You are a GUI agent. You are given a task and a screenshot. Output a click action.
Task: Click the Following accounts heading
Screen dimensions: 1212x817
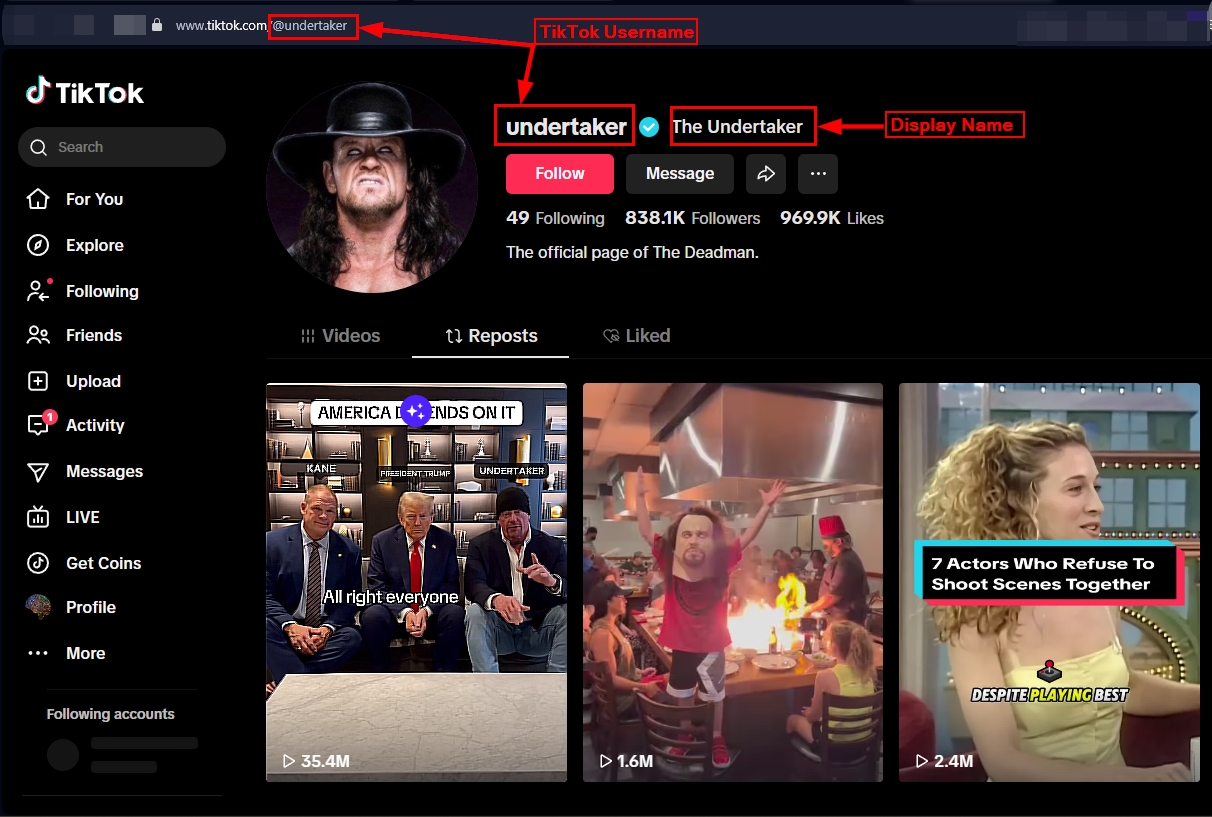[x=110, y=714]
